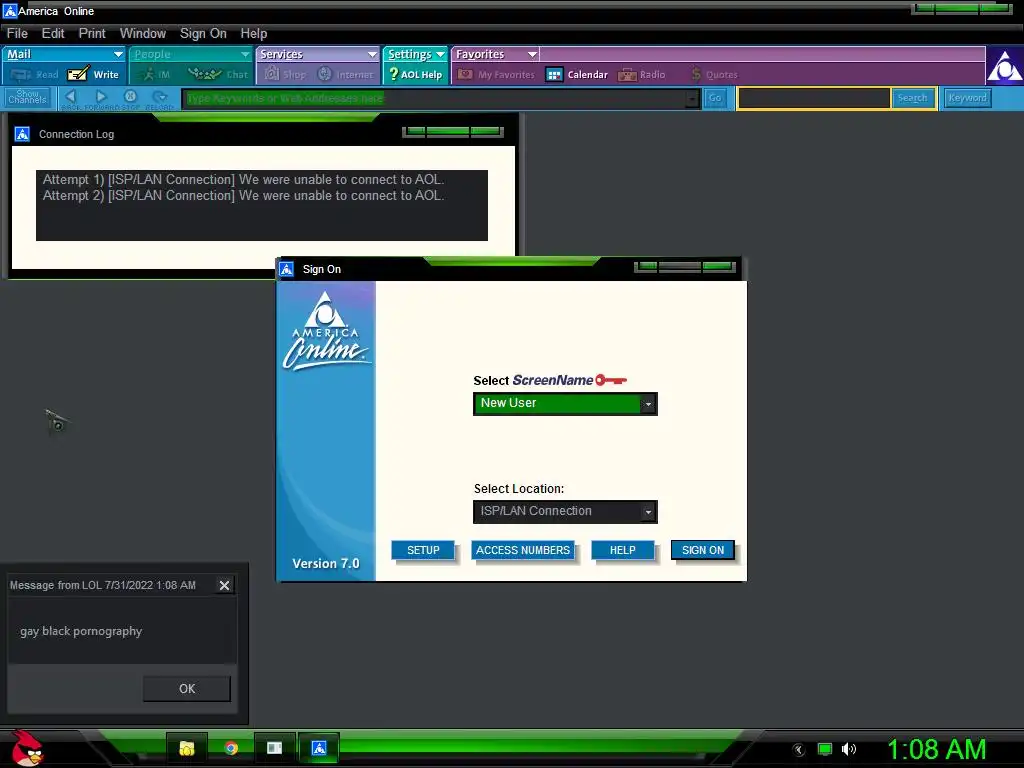The image size is (1024, 768).
Task: Open the Quotes toolbar icon
Action: click(x=714, y=74)
